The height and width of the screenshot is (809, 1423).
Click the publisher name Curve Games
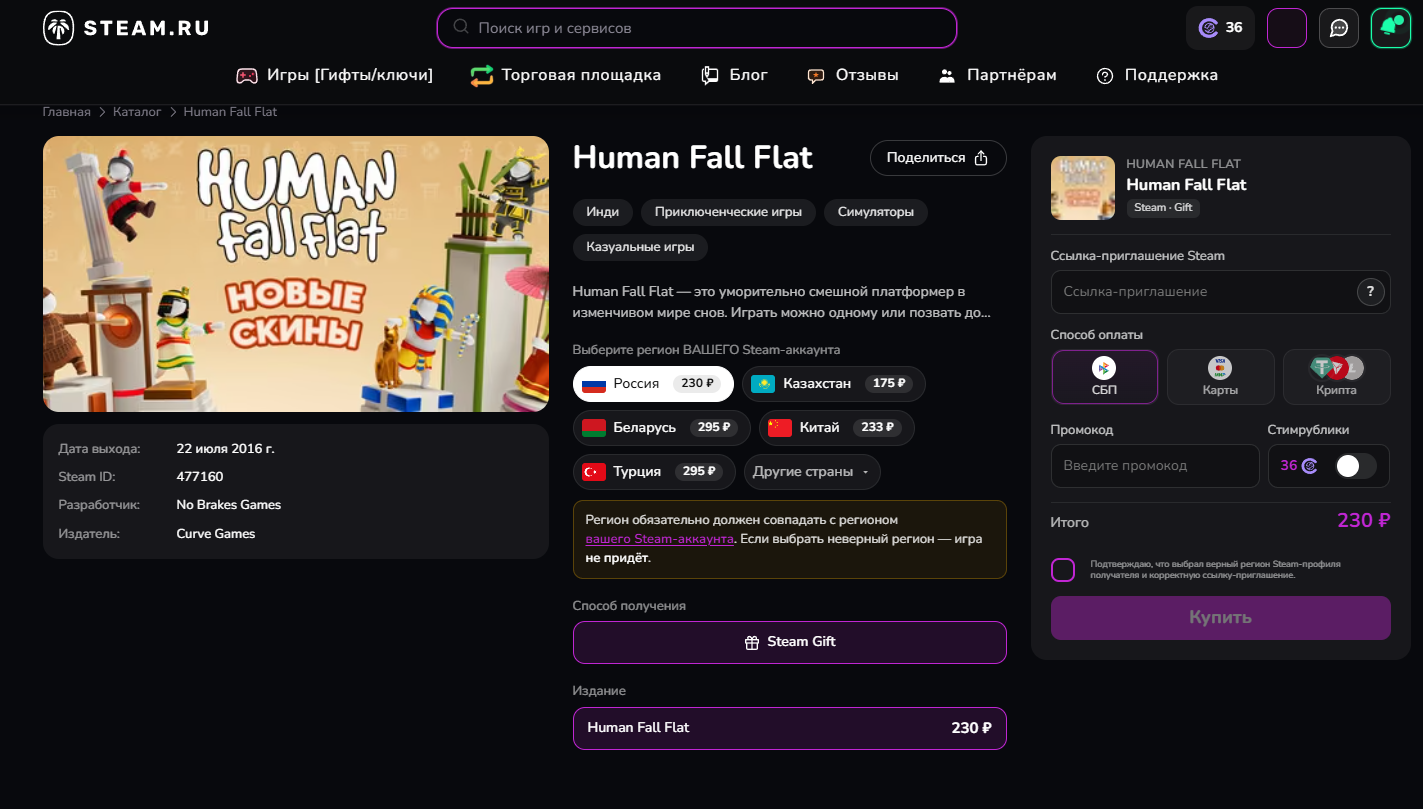pos(216,534)
